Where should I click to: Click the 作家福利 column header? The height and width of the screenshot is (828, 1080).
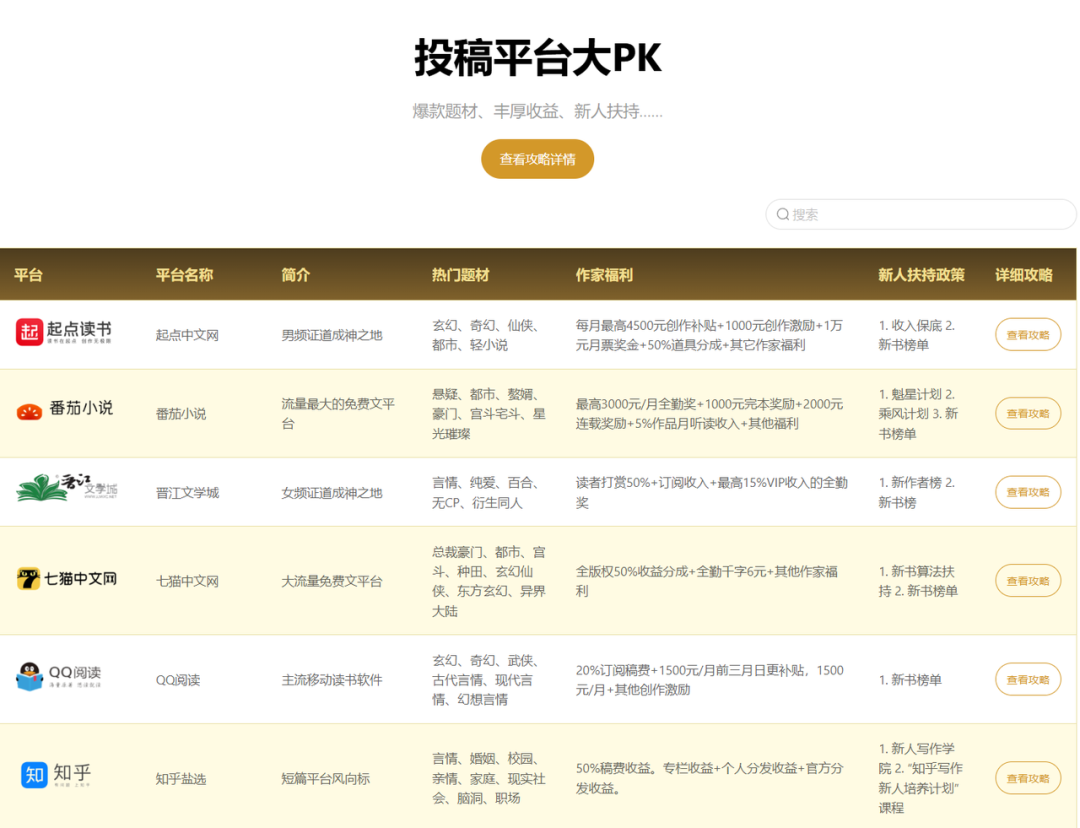coord(604,275)
